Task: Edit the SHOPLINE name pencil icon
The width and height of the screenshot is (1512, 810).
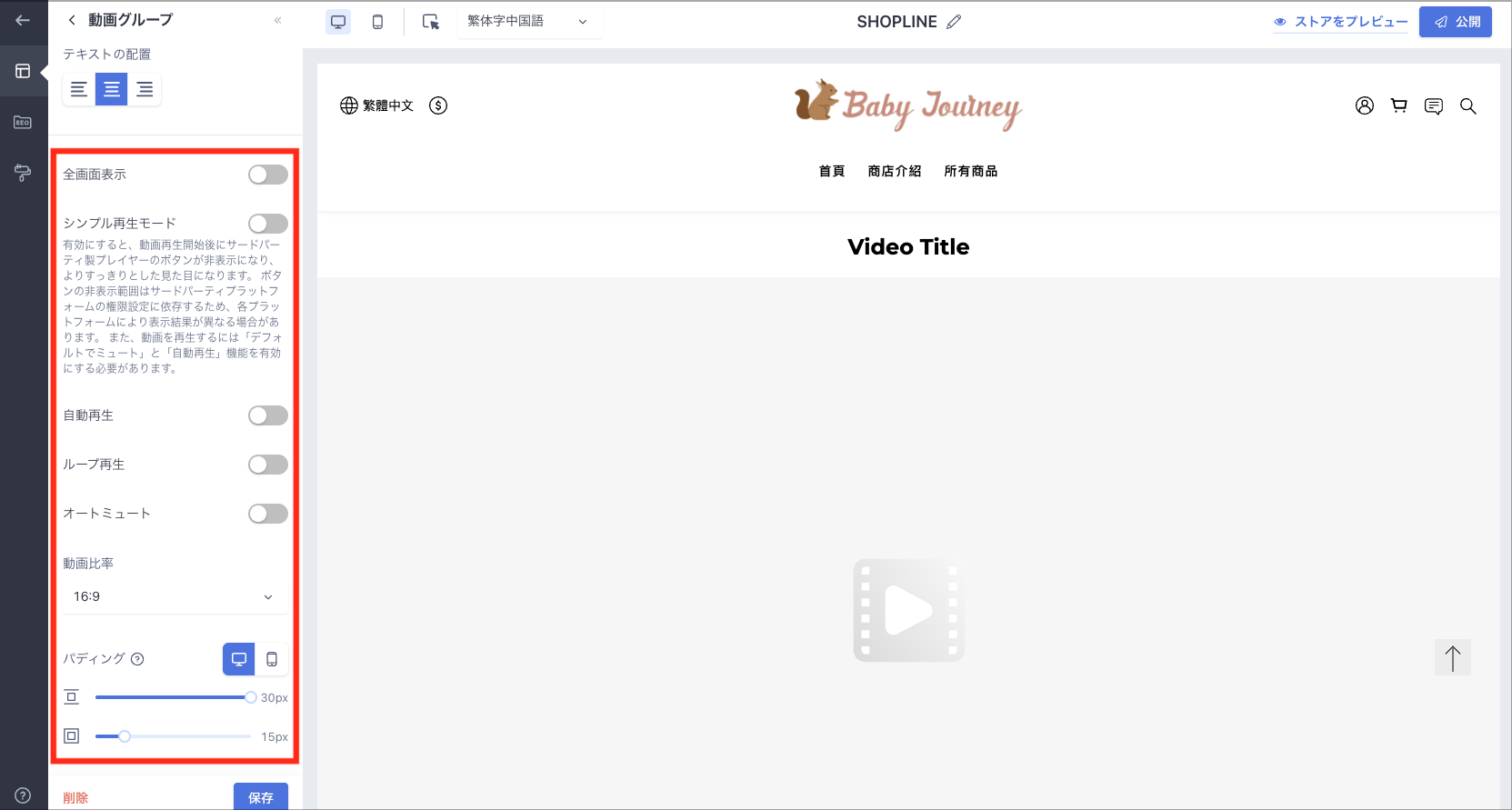Action: (x=954, y=22)
